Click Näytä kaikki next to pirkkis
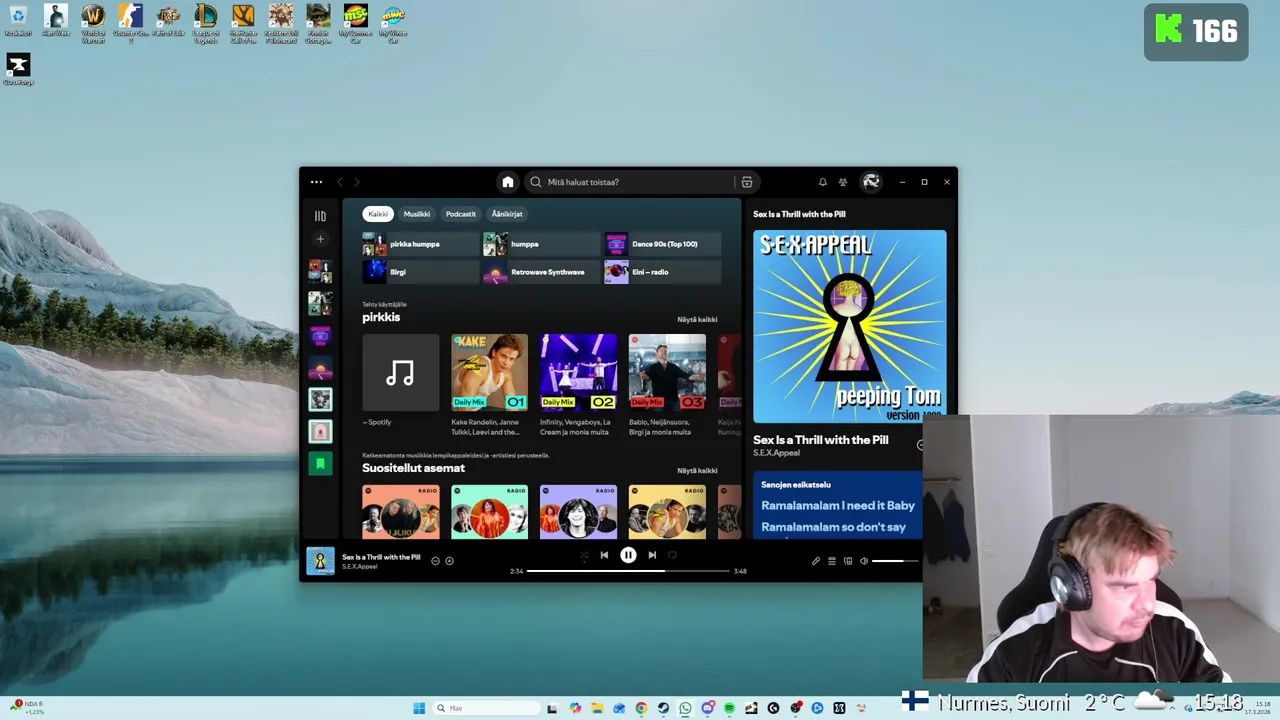The width and height of the screenshot is (1280, 720). point(697,319)
